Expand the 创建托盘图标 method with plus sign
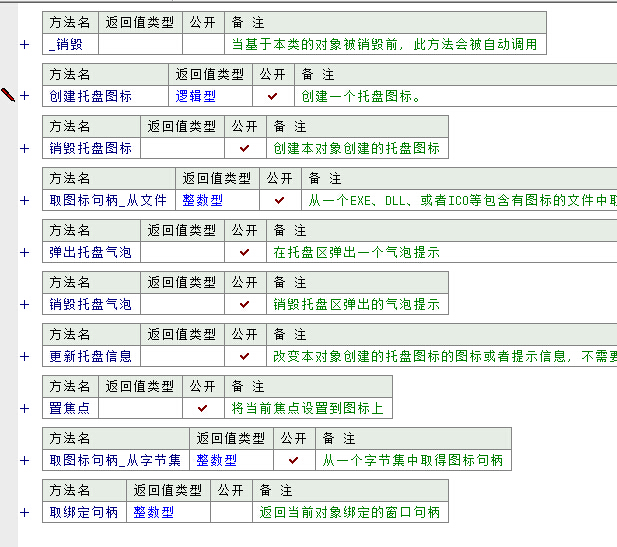The width and height of the screenshot is (617, 547). click(x=24, y=96)
